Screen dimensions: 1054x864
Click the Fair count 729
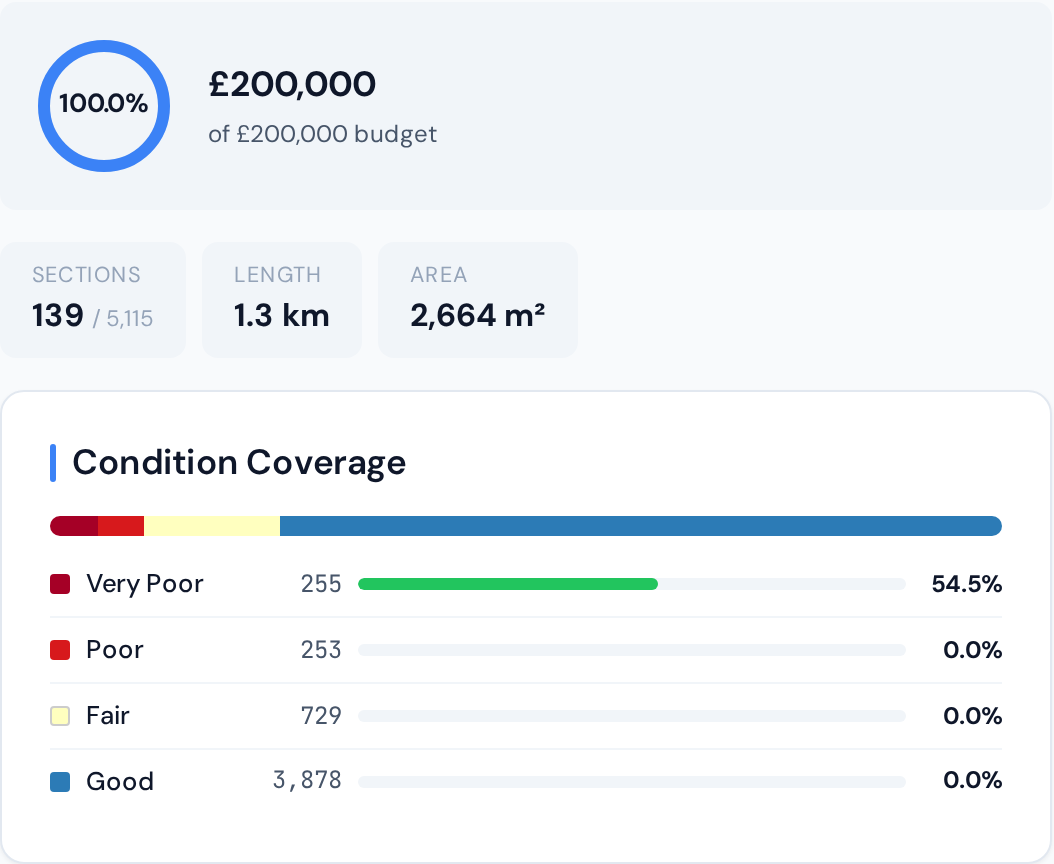(x=321, y=715)
